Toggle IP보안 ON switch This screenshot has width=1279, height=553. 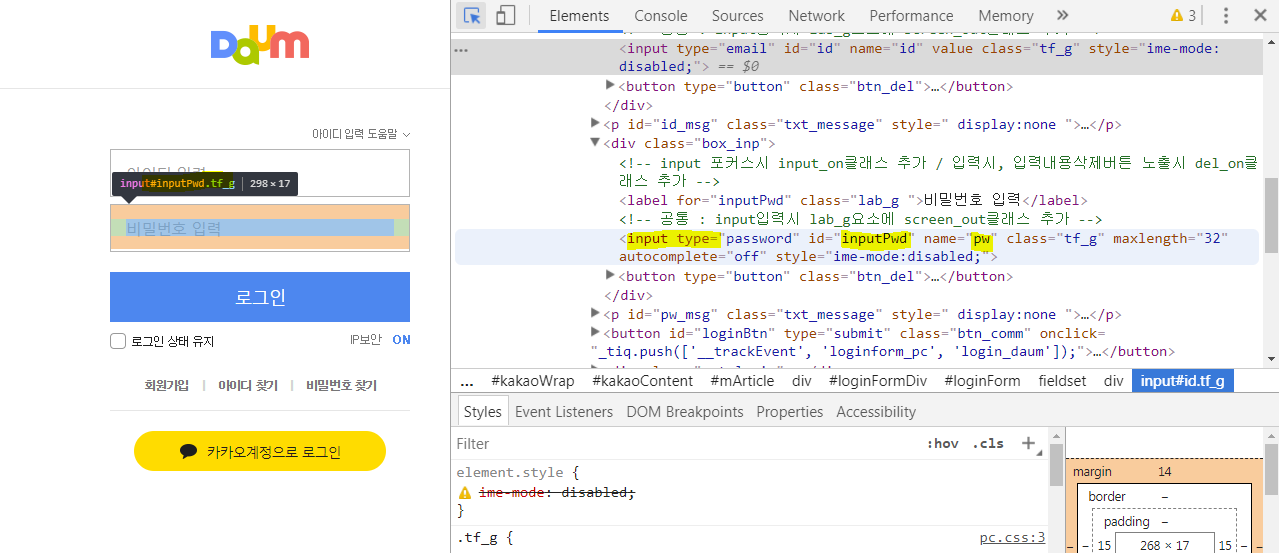[x=401, y=340]
